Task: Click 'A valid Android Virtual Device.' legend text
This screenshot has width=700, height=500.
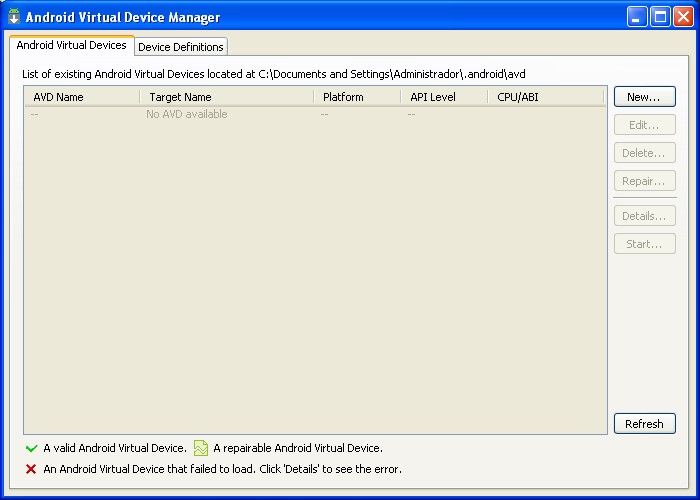Action: (115, 448)
